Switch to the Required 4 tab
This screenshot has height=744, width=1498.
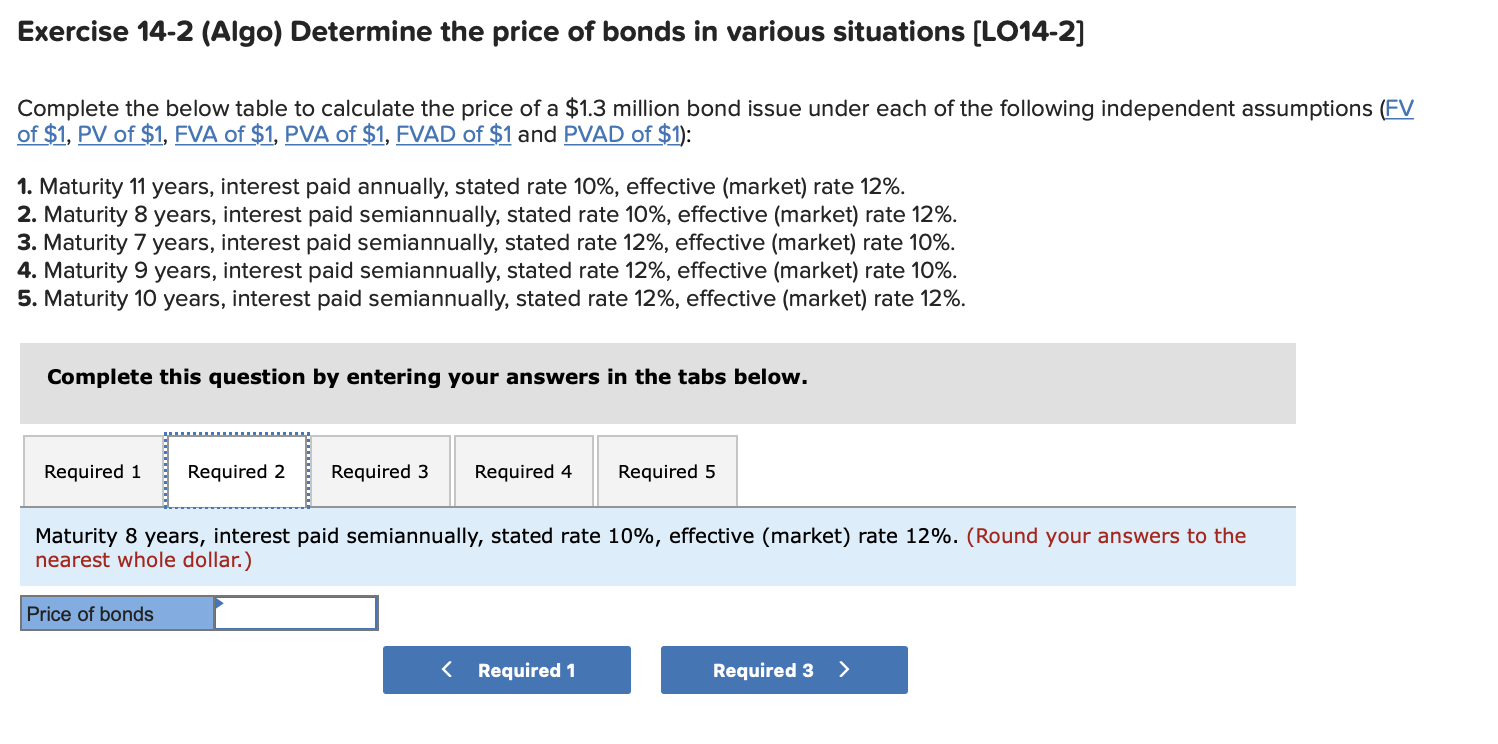[x=523, y=471]
